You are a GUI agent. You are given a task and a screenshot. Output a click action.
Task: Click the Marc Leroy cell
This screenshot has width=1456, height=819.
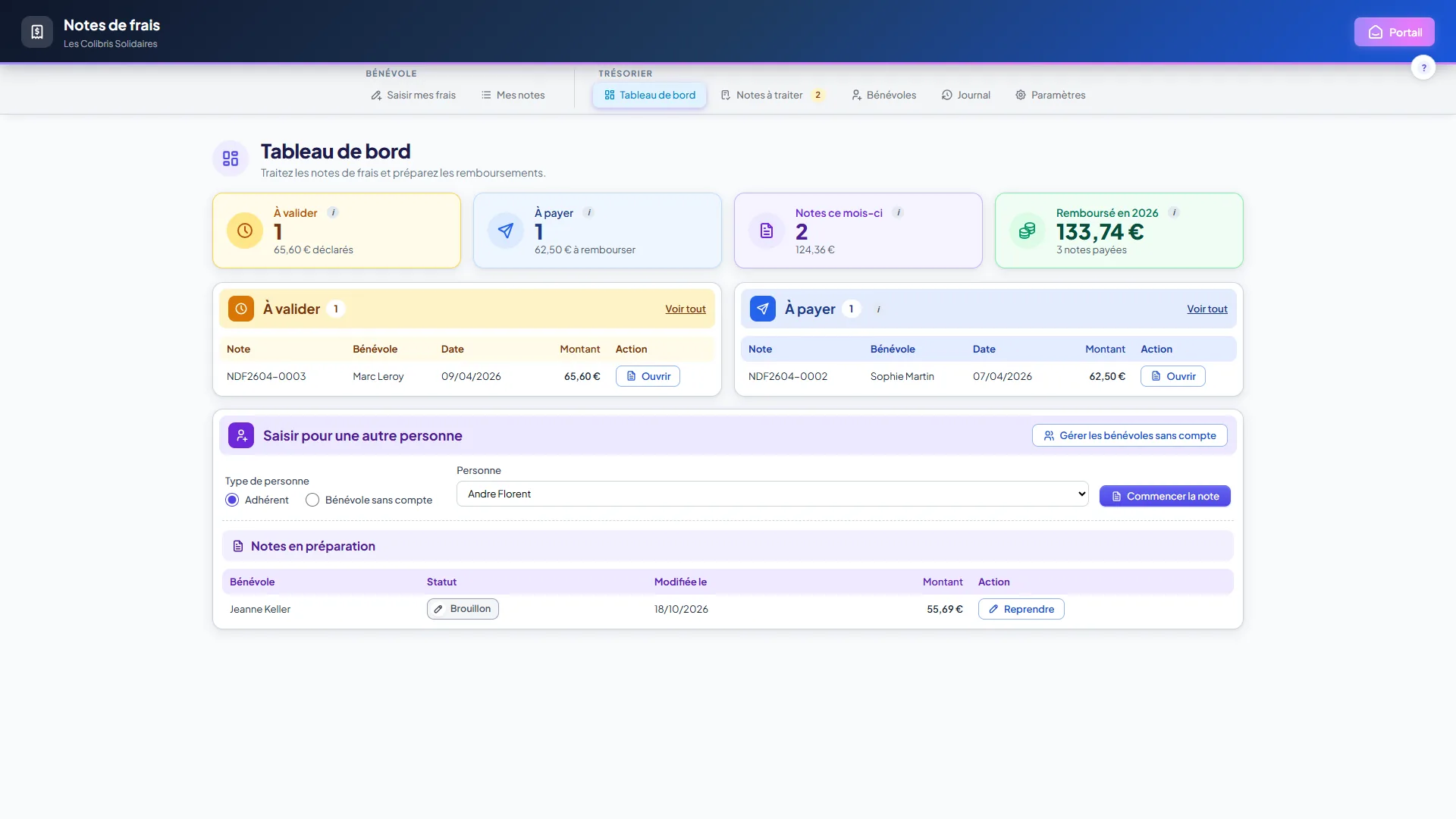(x=378, y=376)
